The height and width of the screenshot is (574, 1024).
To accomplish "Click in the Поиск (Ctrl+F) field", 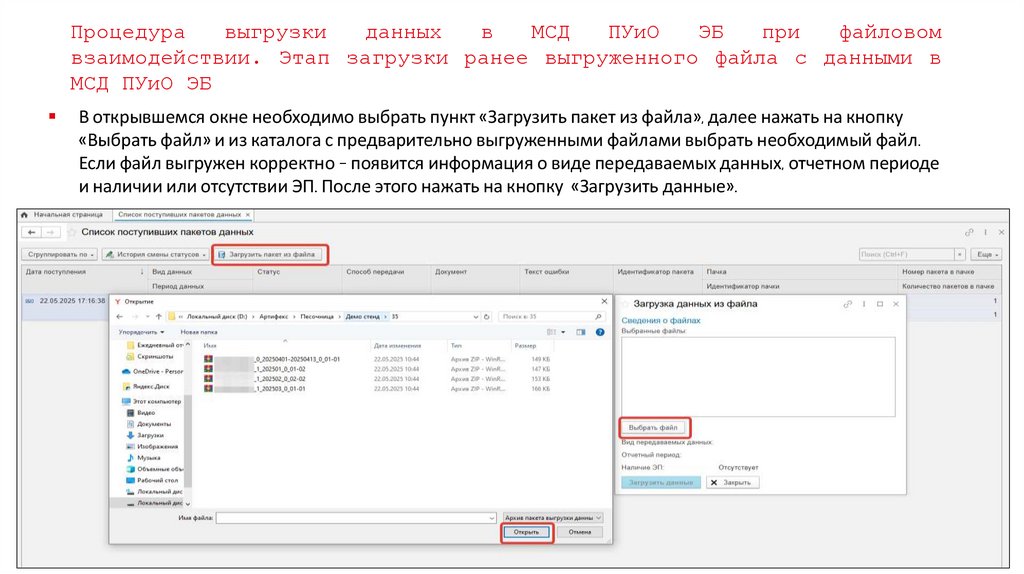I will point(906,255).
